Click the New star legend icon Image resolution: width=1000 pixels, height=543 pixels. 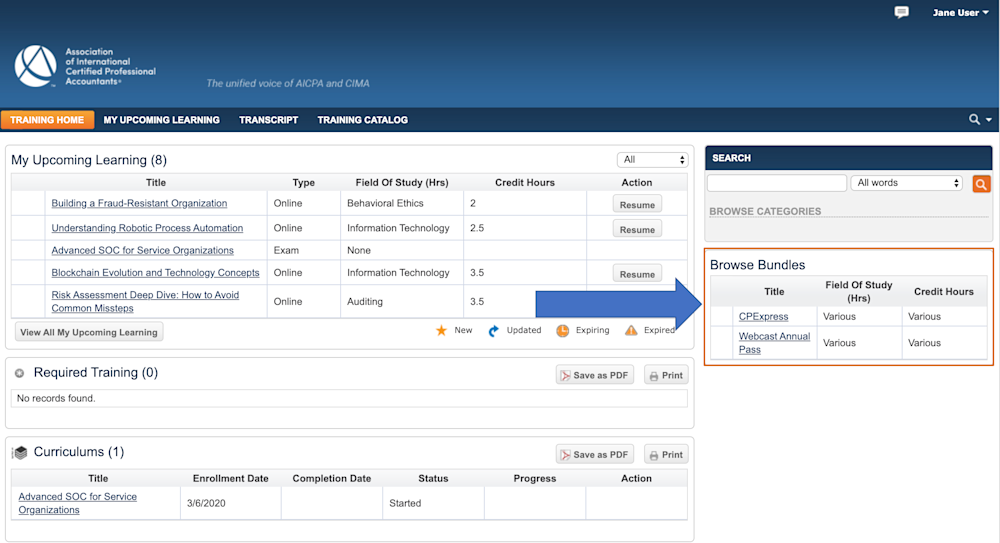[441, 330]
